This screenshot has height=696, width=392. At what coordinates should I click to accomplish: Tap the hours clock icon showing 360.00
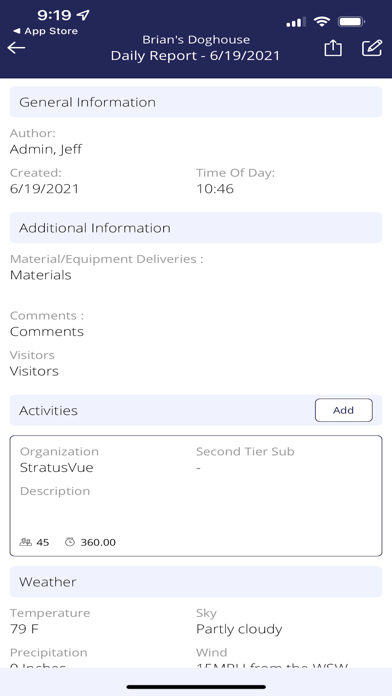70,542
